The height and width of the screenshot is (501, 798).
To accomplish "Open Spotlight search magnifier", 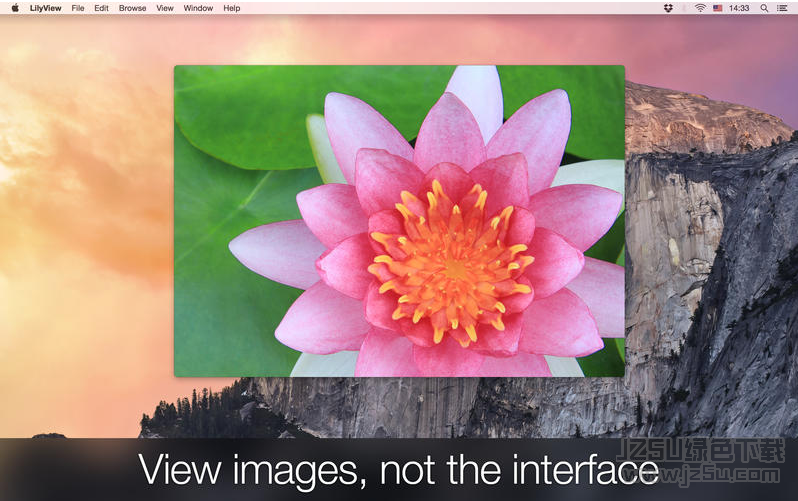I will 764,8.
